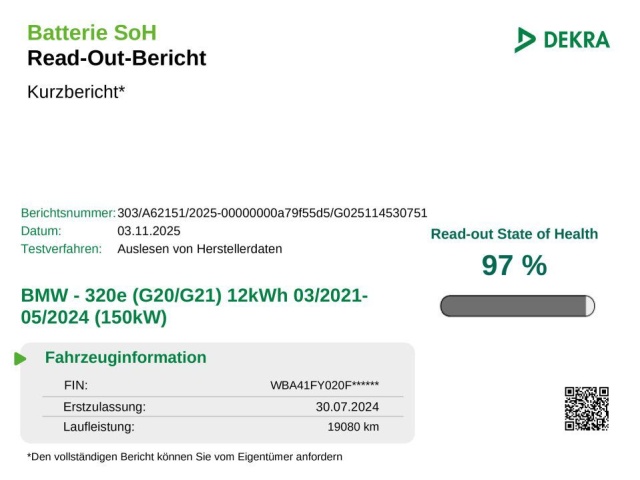Image resolution: width=640 pixels, height=480 pixels.
Task: Click the Kurzbericht* subtitle
Action: point(76,92)
